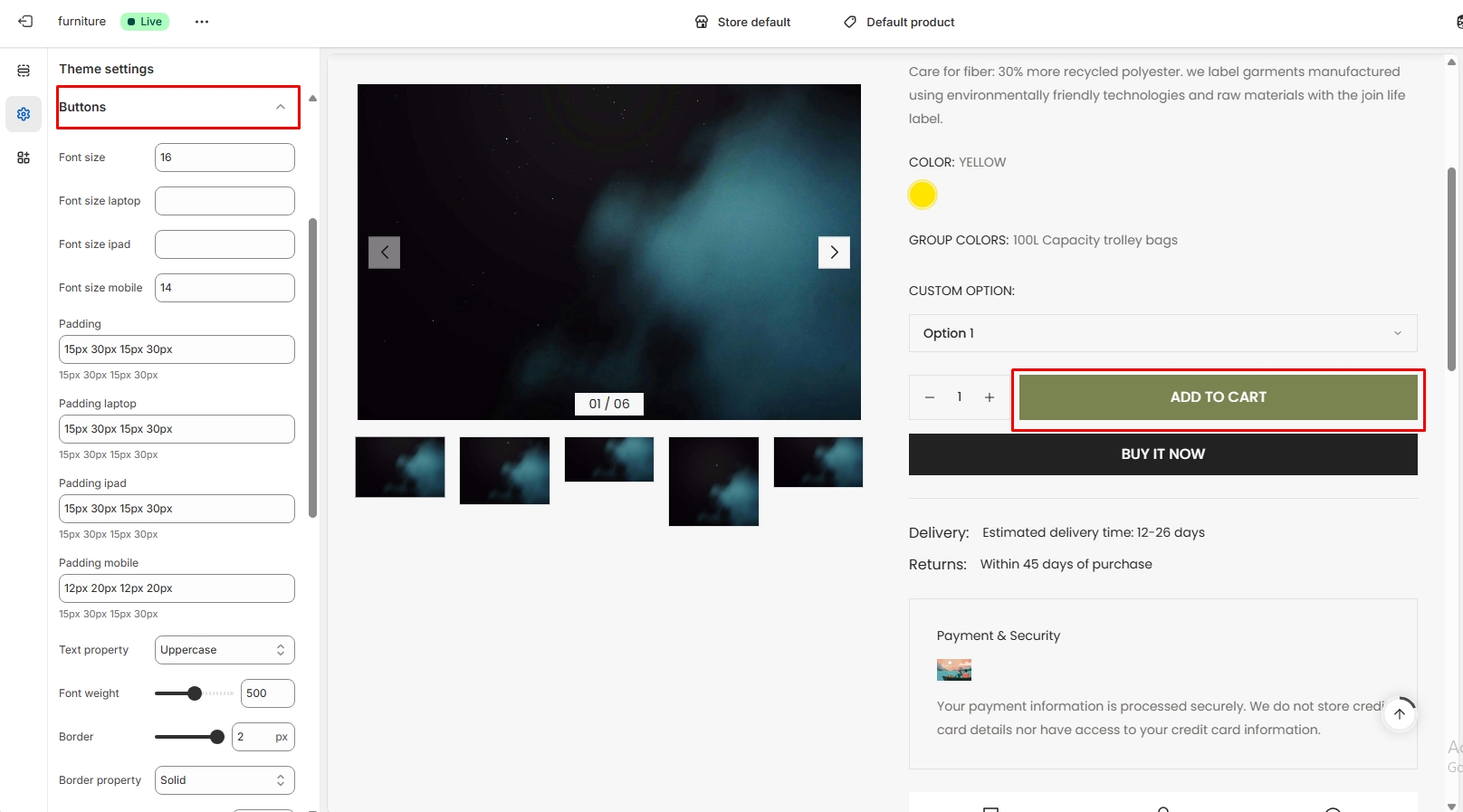This screenshot has width=1463, height=812.
Task: Collapse the Buttons settings section
Action: (281, 107)
